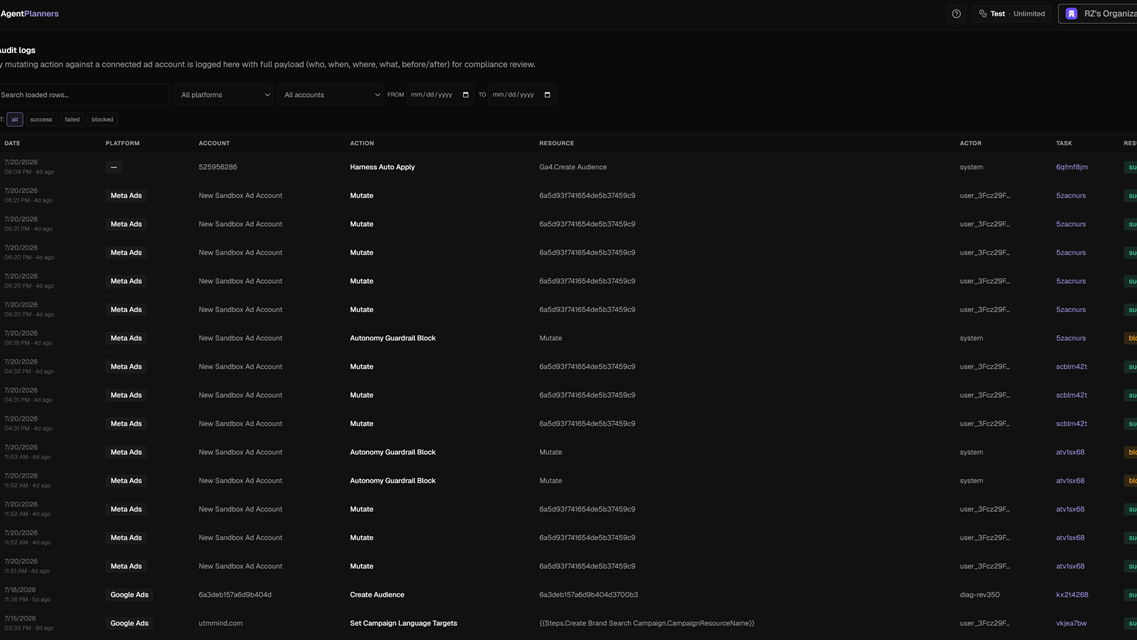This screenshot has height=640, width=1137.
Task: Click Autonomy Guardrail Block in the 06:19 PM row
Action: click(x=392, y=338)
